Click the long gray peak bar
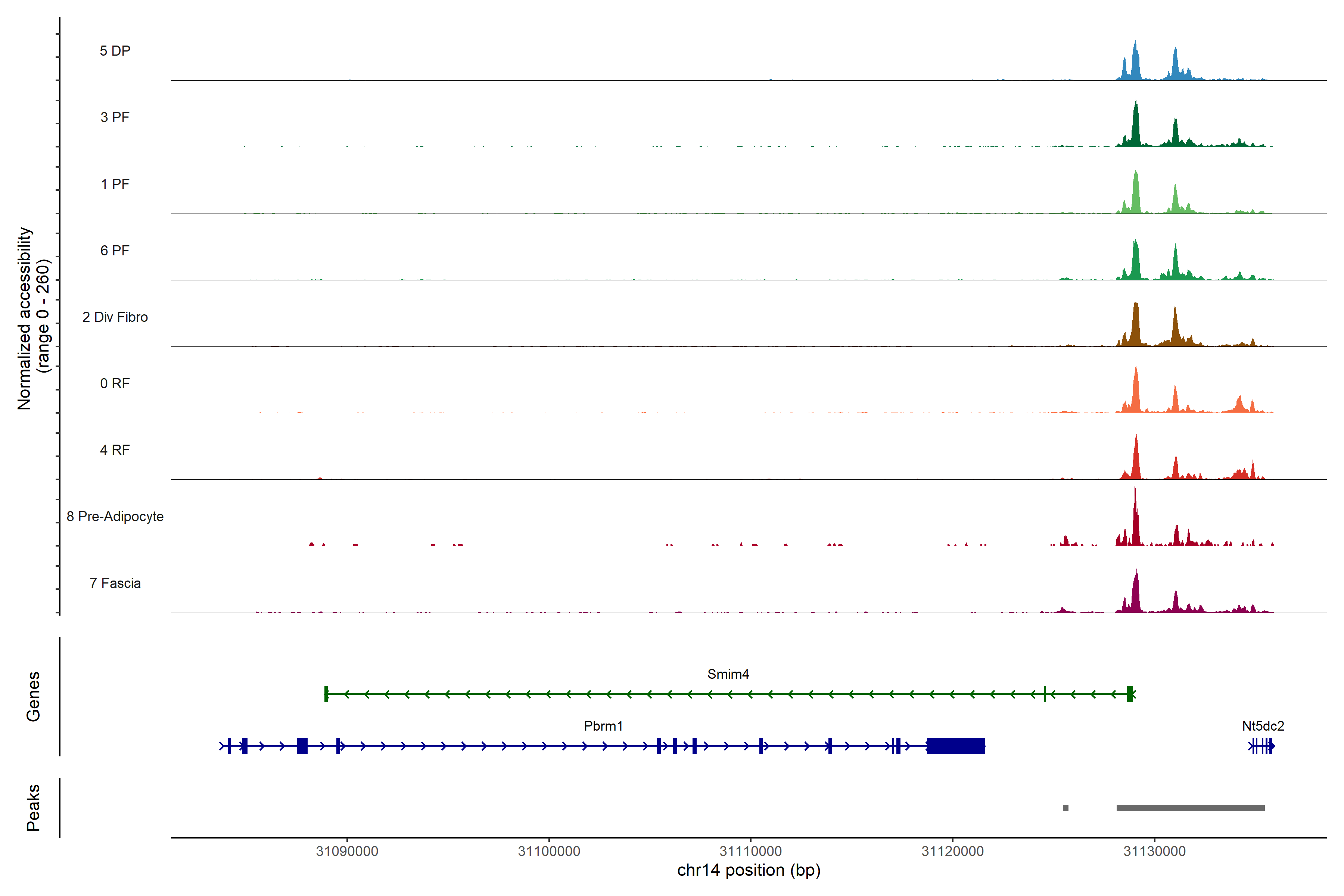Viewport: 1344px width, 896px height. point(1190,808)
